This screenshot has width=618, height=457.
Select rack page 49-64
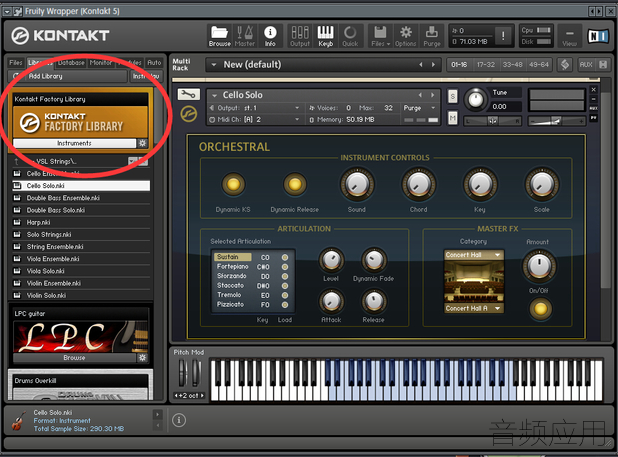coord(538,64)
